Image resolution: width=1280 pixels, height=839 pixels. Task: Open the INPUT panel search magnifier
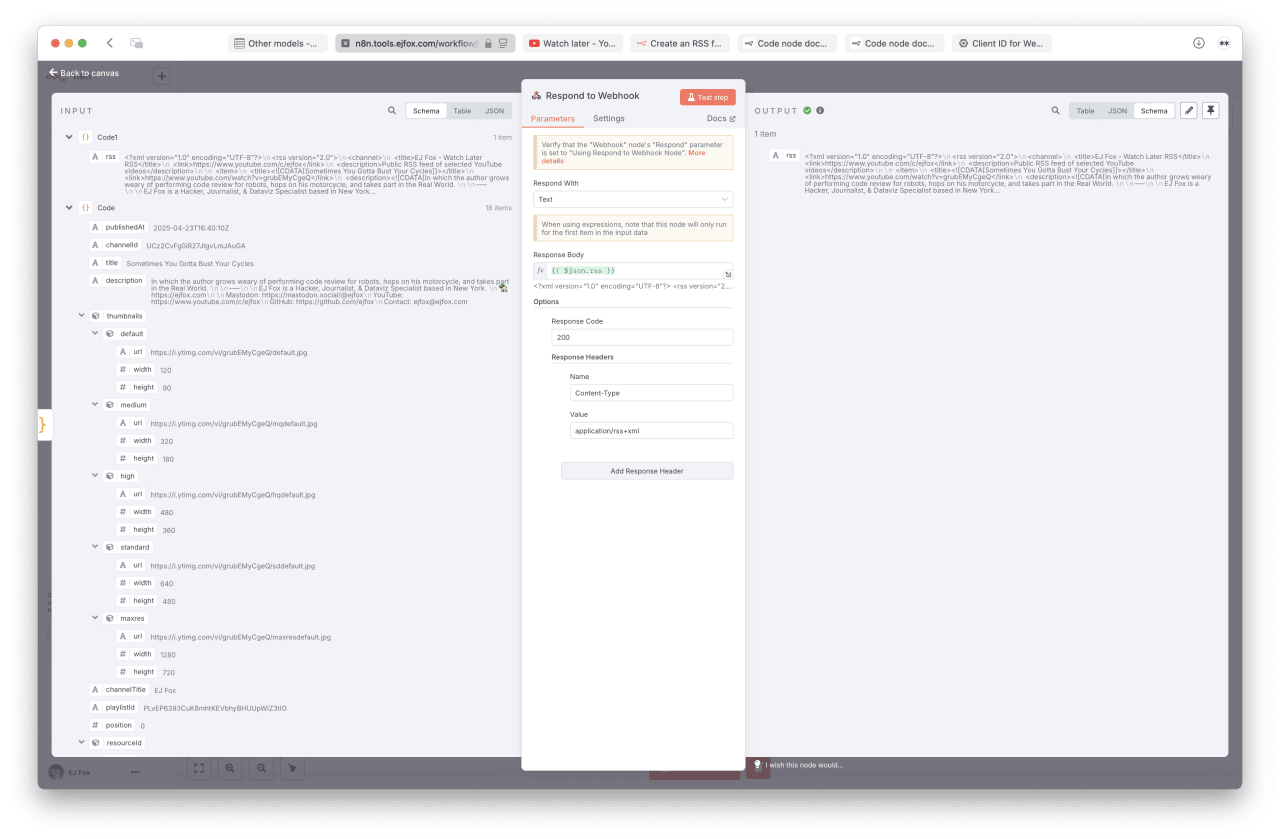pos(392,110)
